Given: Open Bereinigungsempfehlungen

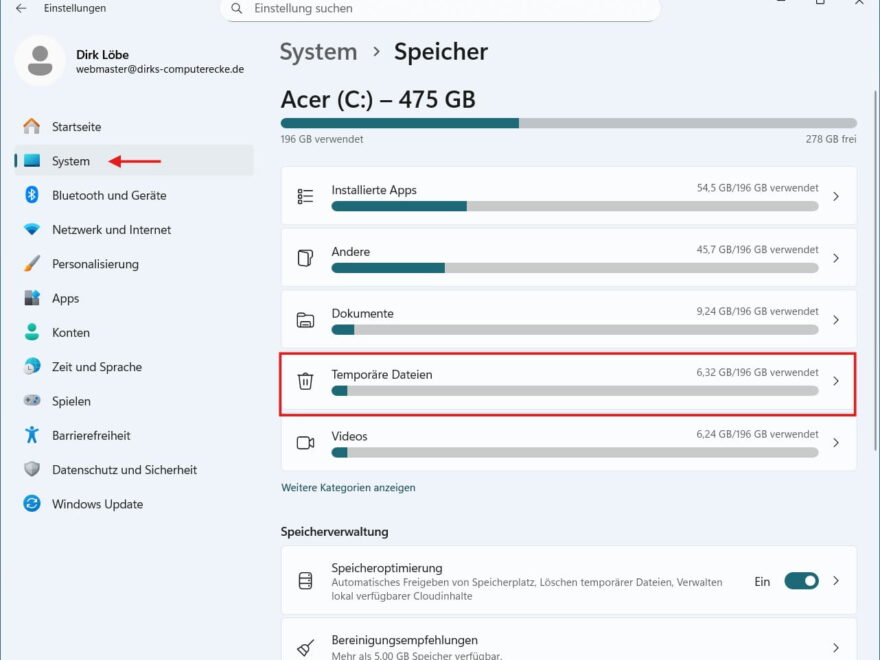Looking at the screenshot, I should [567, 640].
